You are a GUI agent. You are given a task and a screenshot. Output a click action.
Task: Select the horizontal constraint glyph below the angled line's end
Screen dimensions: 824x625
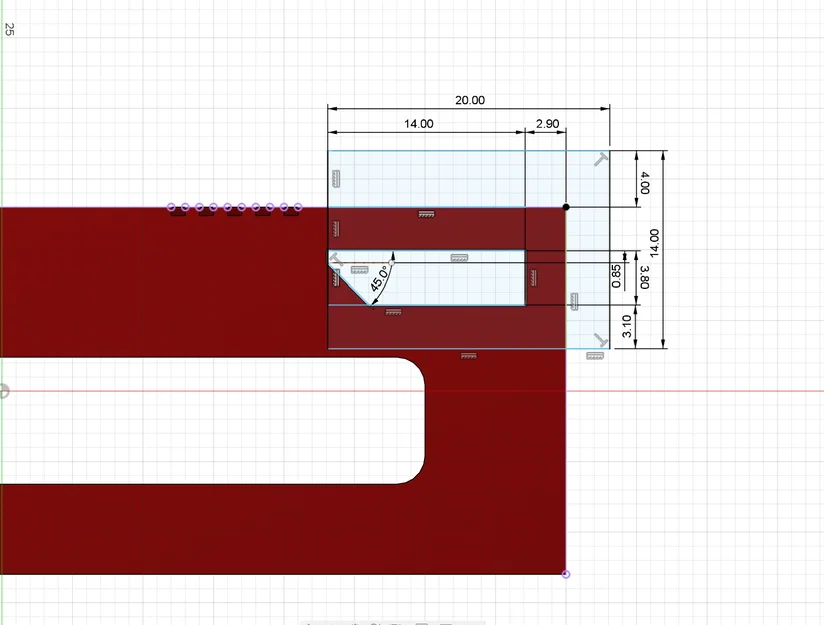point(393,312)
